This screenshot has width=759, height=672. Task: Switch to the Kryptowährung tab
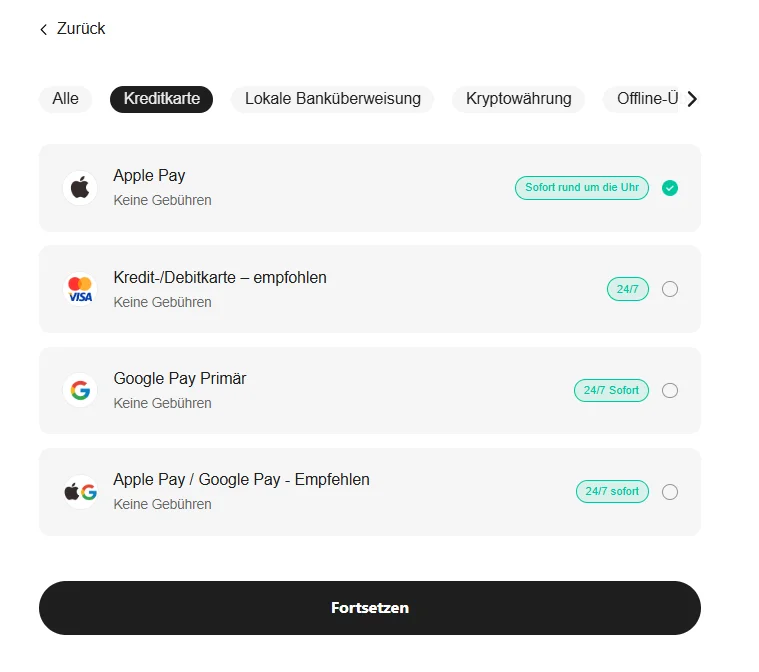pyautogui.click(x=518, y=99)
